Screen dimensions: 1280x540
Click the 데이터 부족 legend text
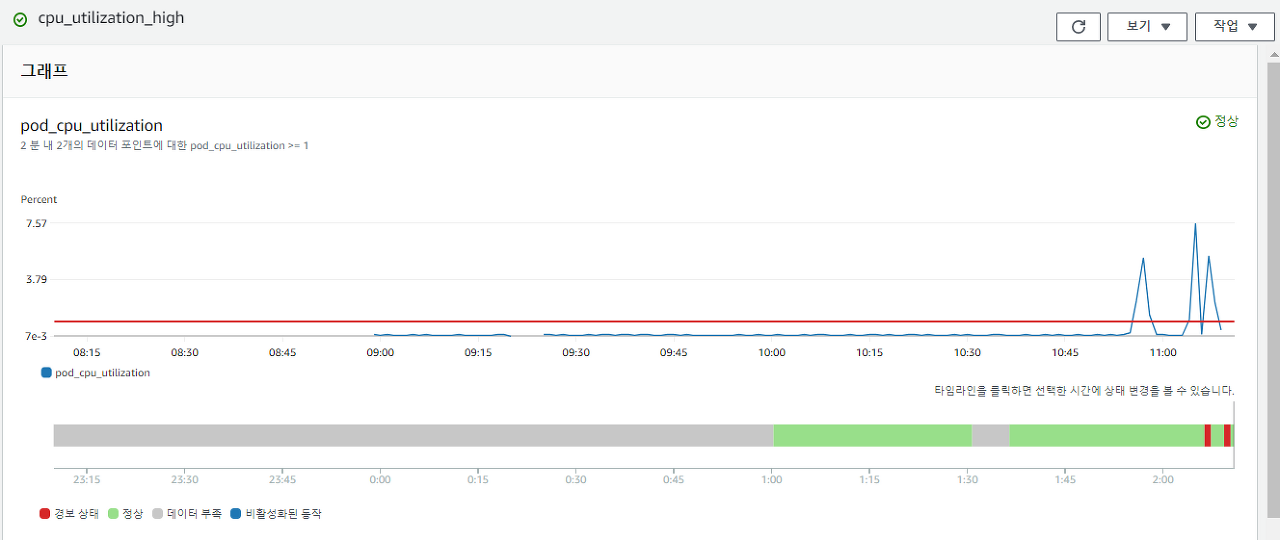point(194,514)
